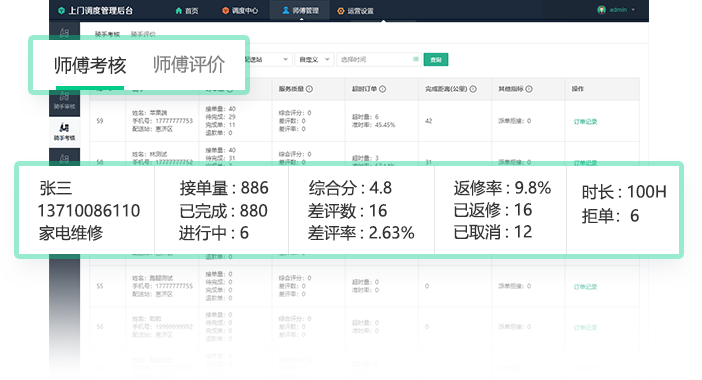
Task: Open the 首页 top menu item
Action: point(187,11)
